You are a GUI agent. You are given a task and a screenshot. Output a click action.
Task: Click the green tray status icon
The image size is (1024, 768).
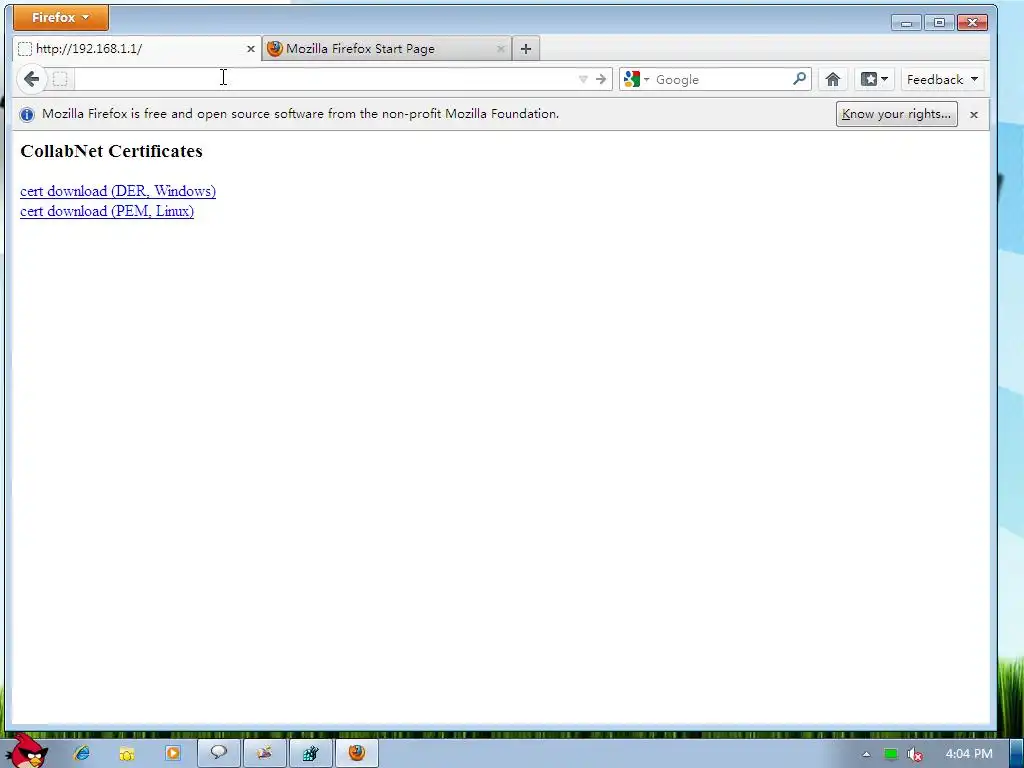pyautogui.click(x=891, y=754)
